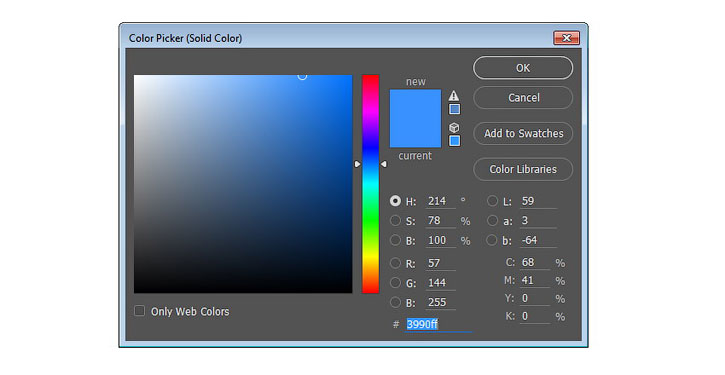
Task: Click the left hue slider arrow
Action: [x=357, y=164]
